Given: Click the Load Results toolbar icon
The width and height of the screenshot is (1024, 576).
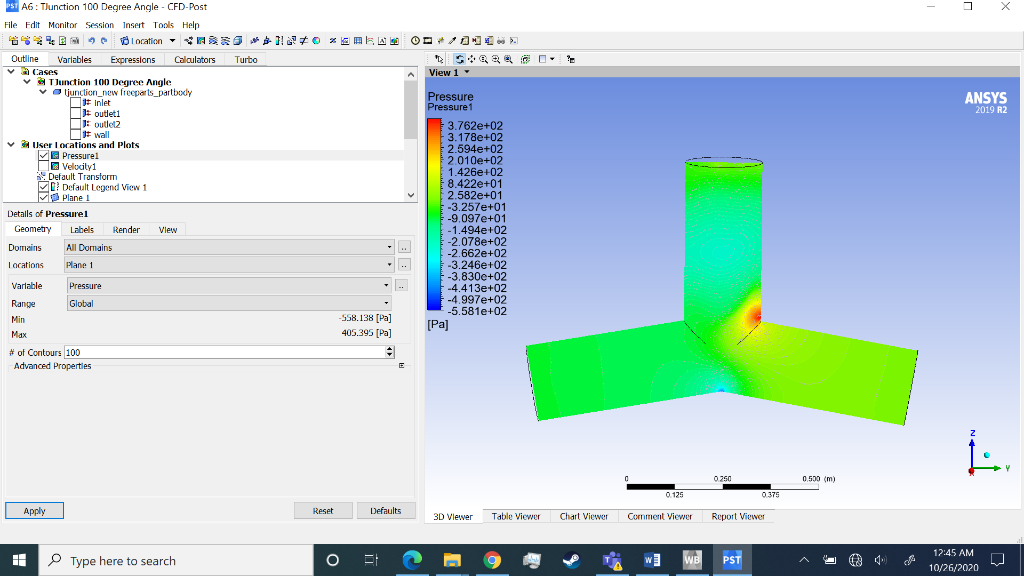Looking at the screenshot, I should [13, 40].
